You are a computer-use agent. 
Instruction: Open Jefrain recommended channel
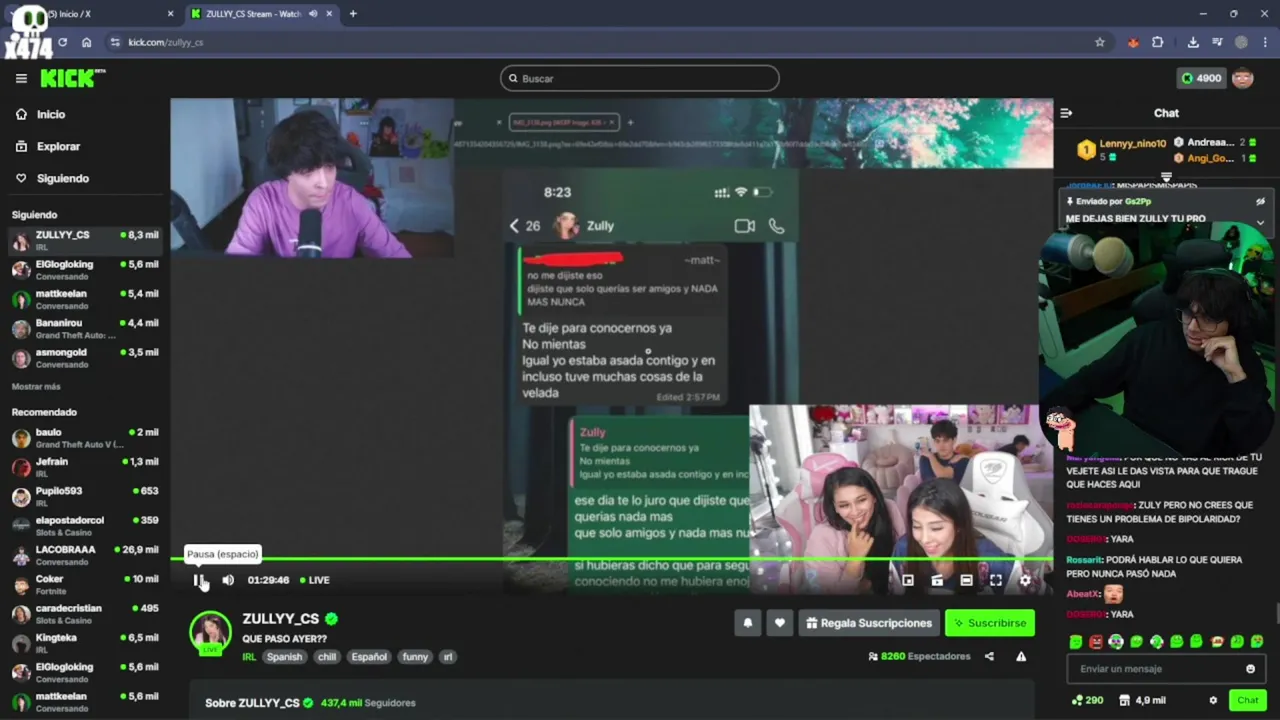(x=85, y=467)
